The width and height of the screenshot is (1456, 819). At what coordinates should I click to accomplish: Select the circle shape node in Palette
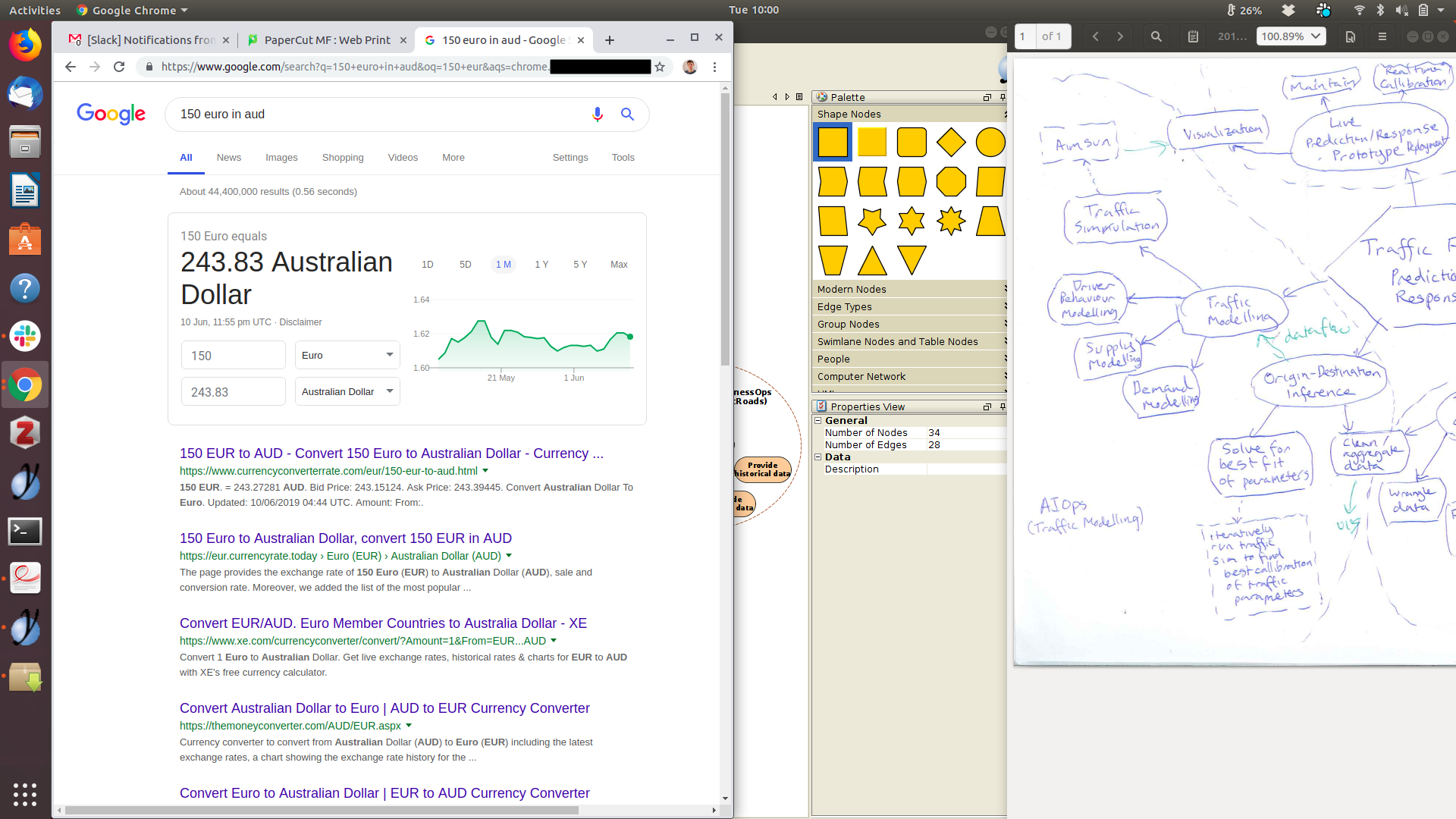990,142
